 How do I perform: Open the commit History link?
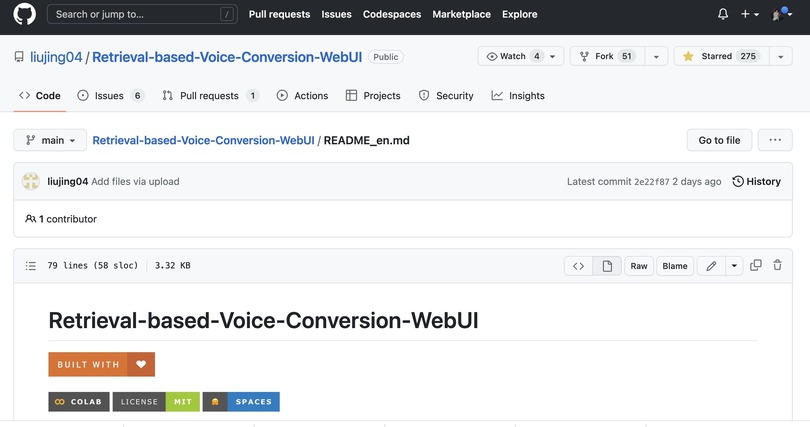(x=756, y=182)
